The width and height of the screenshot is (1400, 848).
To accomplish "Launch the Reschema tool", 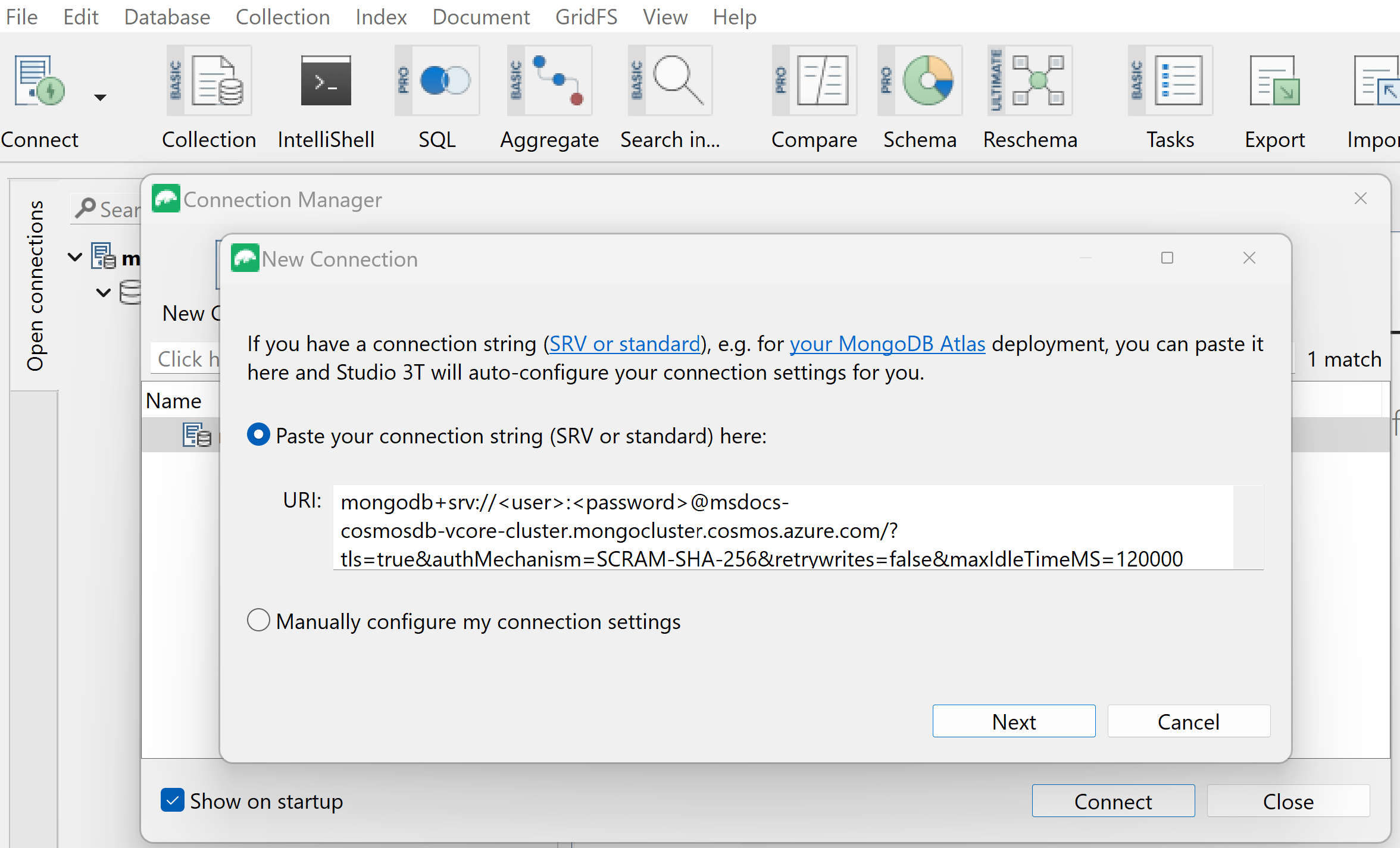I will point(1029,95).
